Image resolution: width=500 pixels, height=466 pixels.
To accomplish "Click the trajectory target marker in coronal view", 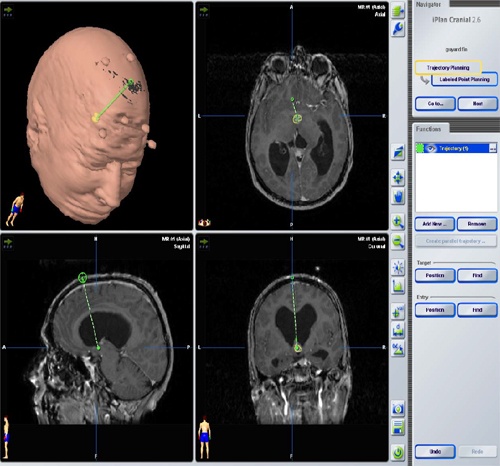I will (x=297, y=348).
